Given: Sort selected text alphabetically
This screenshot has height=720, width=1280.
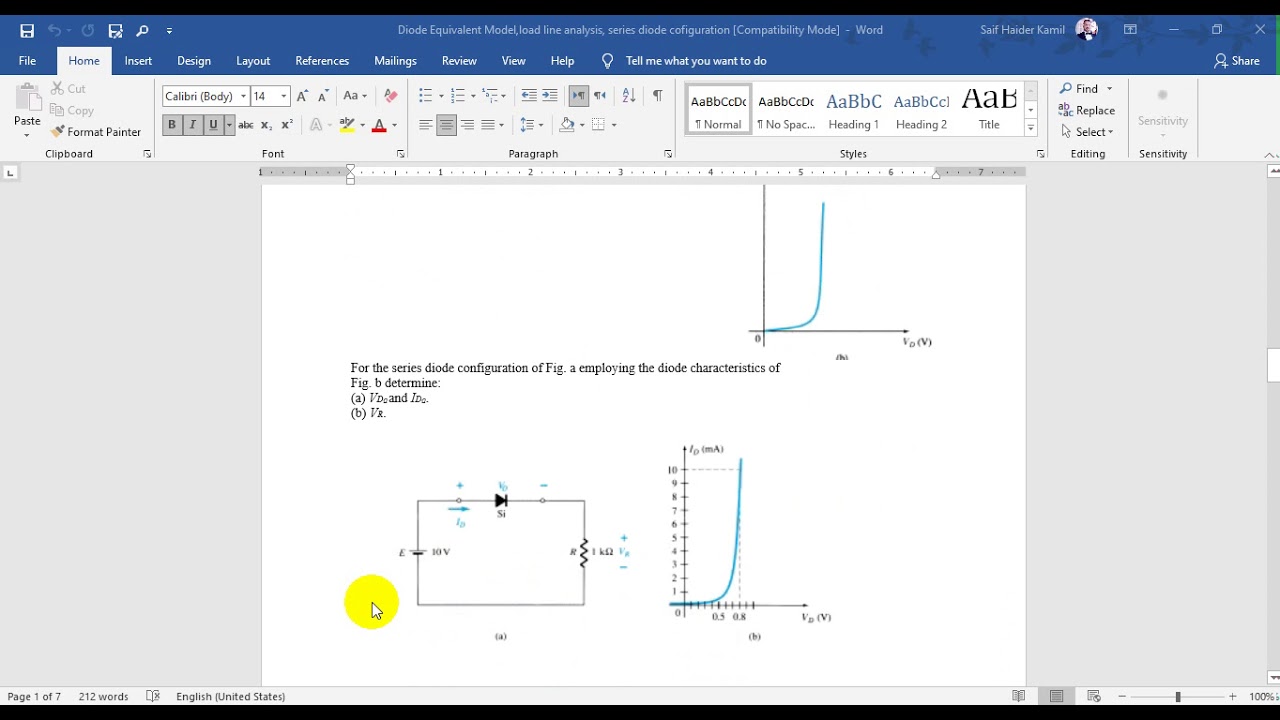Looking at the screenshot, I should tap(629, 96).
